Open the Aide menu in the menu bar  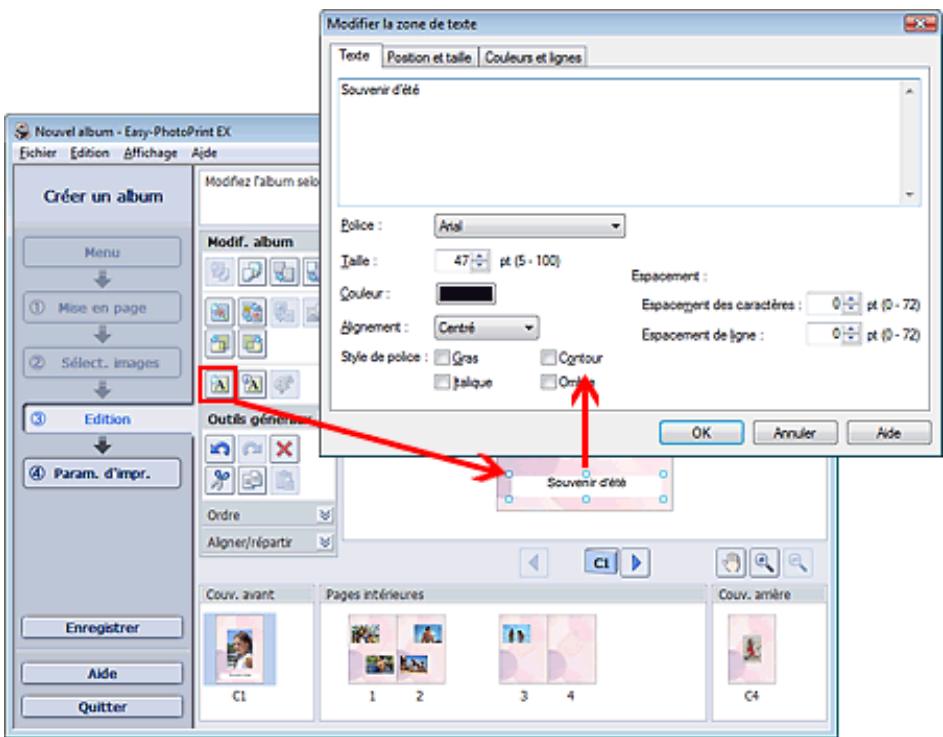click(x=204, y=153)
